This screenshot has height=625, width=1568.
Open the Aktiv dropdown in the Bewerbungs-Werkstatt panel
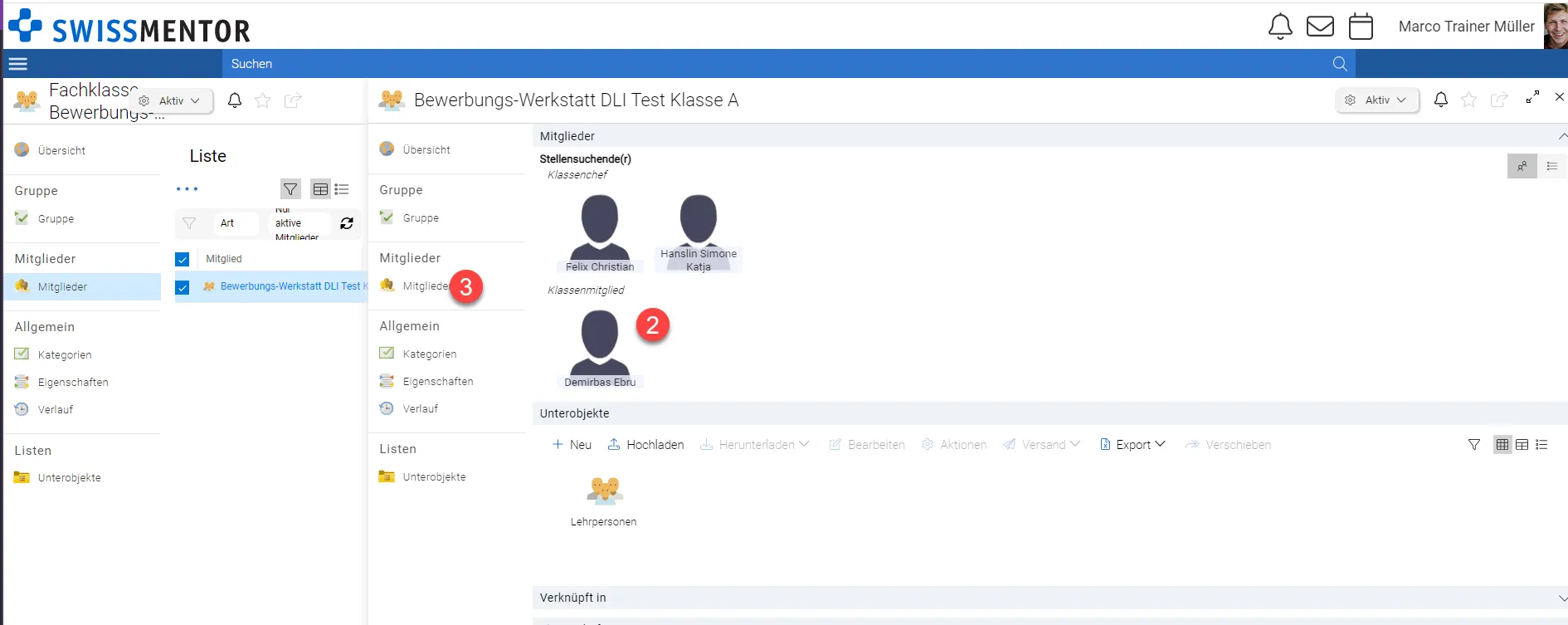pyautogui.click(x=1378, y=100)
